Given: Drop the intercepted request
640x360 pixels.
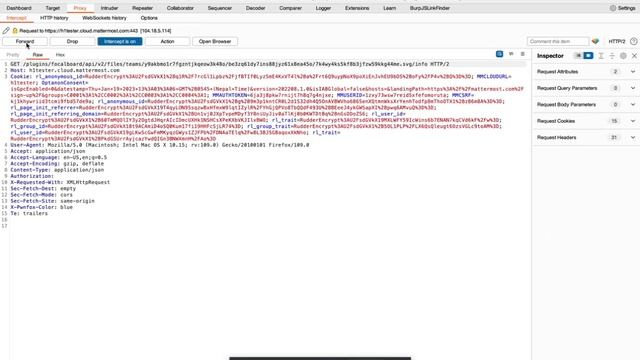Looking at the screenshot, I should [72, 41].
